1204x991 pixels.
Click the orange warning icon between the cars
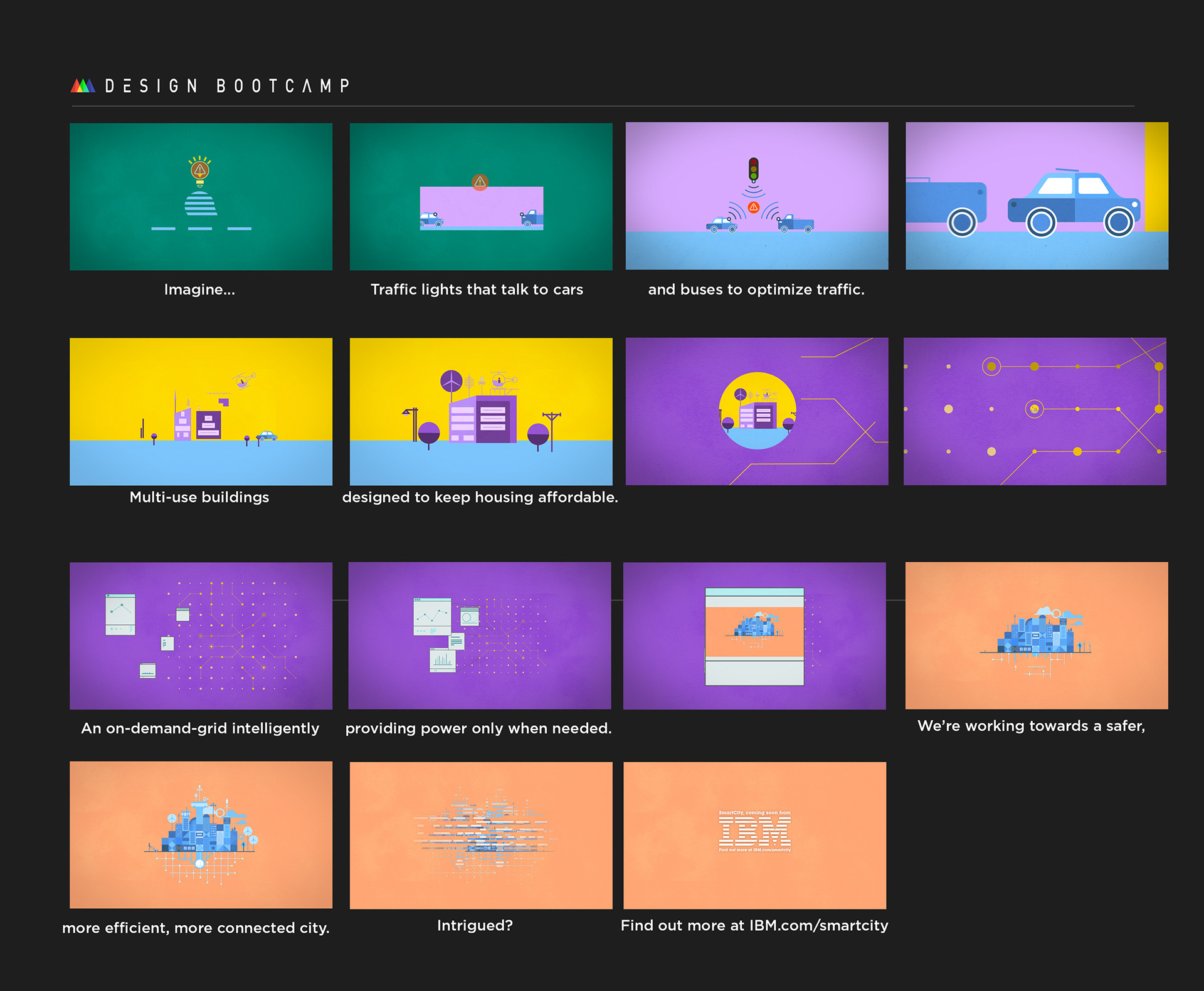click(x=754, y=207)
